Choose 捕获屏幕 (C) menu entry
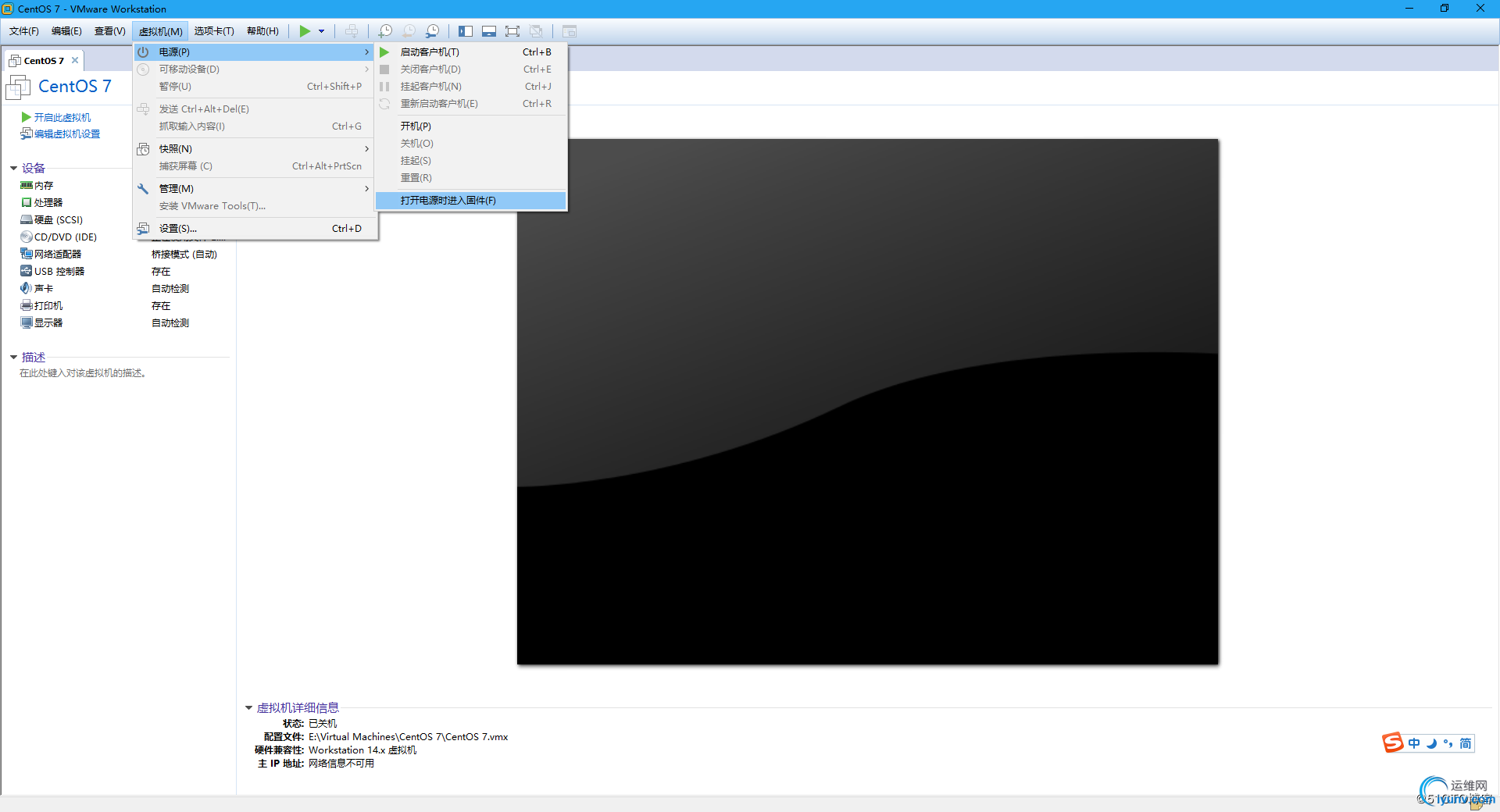The width and height of the screenshot is (1500, 812). (255, 166)
